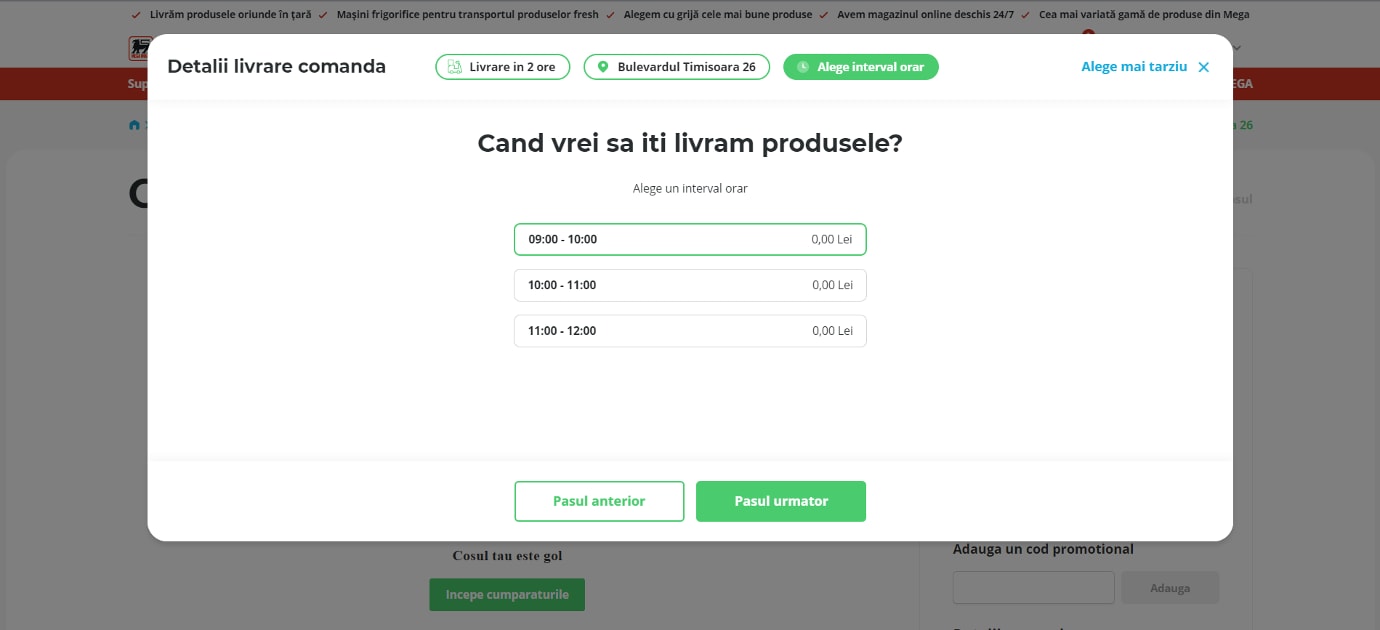Click the home breadcrumb icon behind the dialog

click(x=134, y=125)
